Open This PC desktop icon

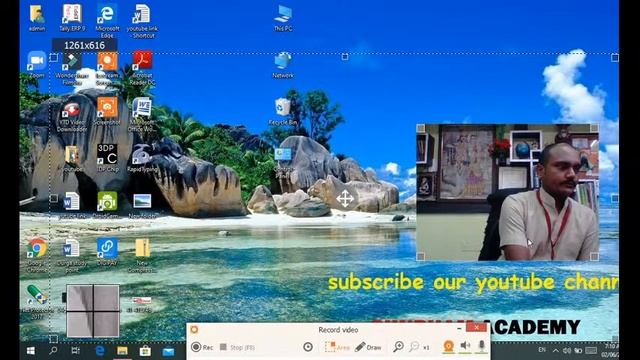coord(283,18)
